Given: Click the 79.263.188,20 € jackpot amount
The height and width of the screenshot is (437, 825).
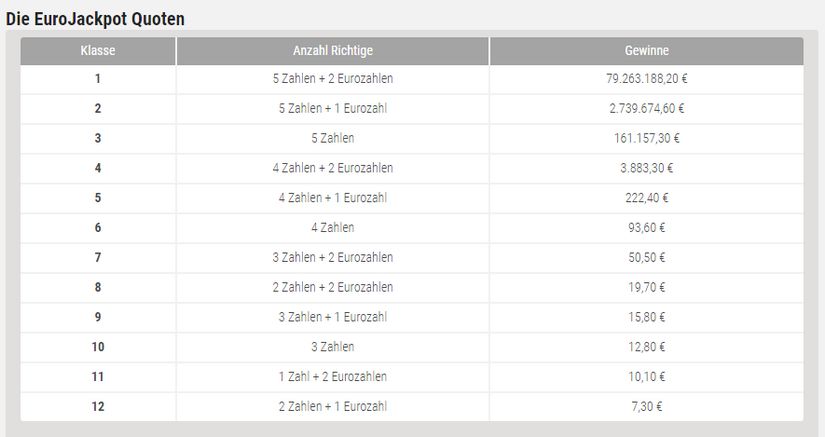Looking at the screenshot, I should tap(647, 79).
